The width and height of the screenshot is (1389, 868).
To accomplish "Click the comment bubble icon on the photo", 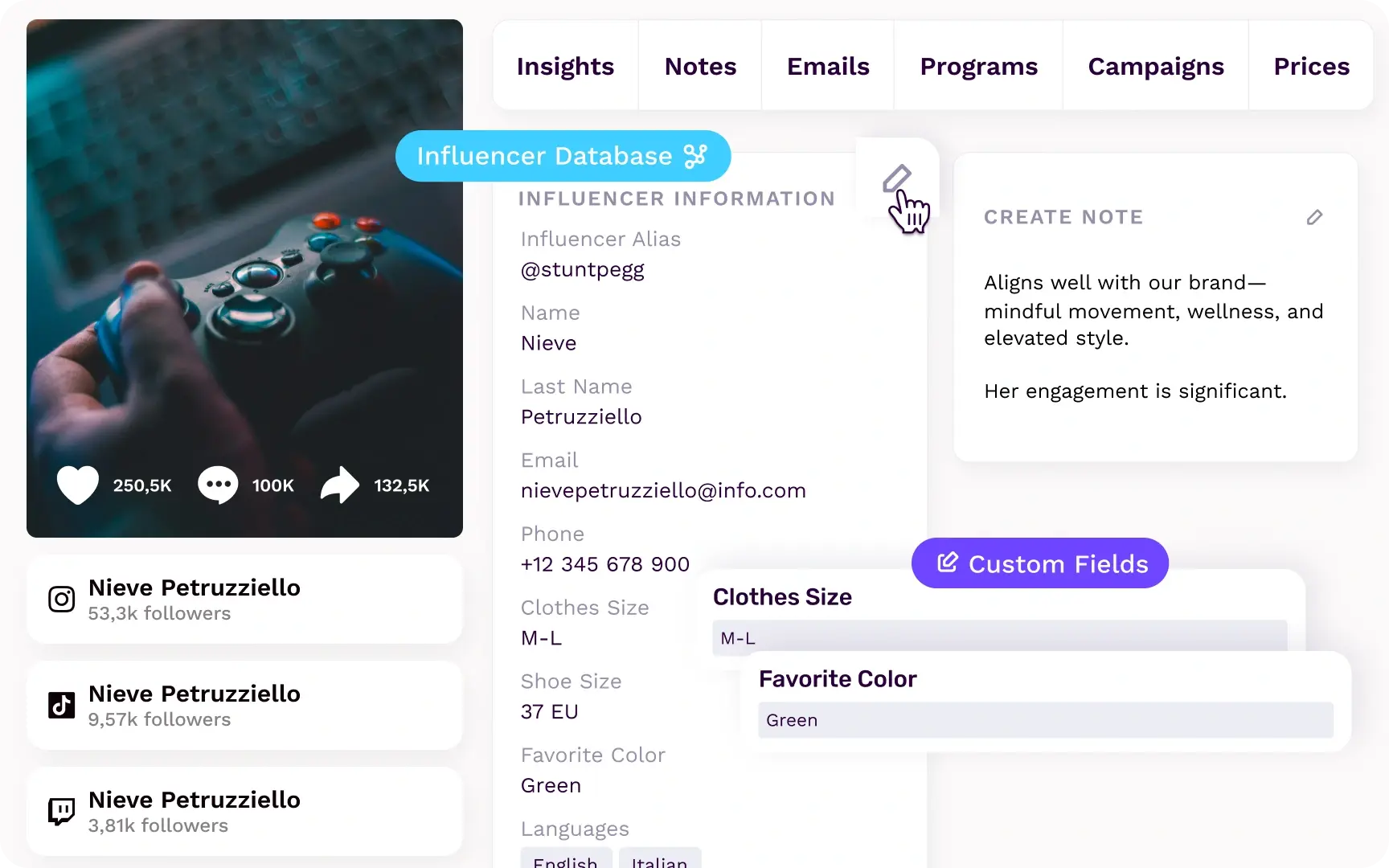I will coord(218,485).
